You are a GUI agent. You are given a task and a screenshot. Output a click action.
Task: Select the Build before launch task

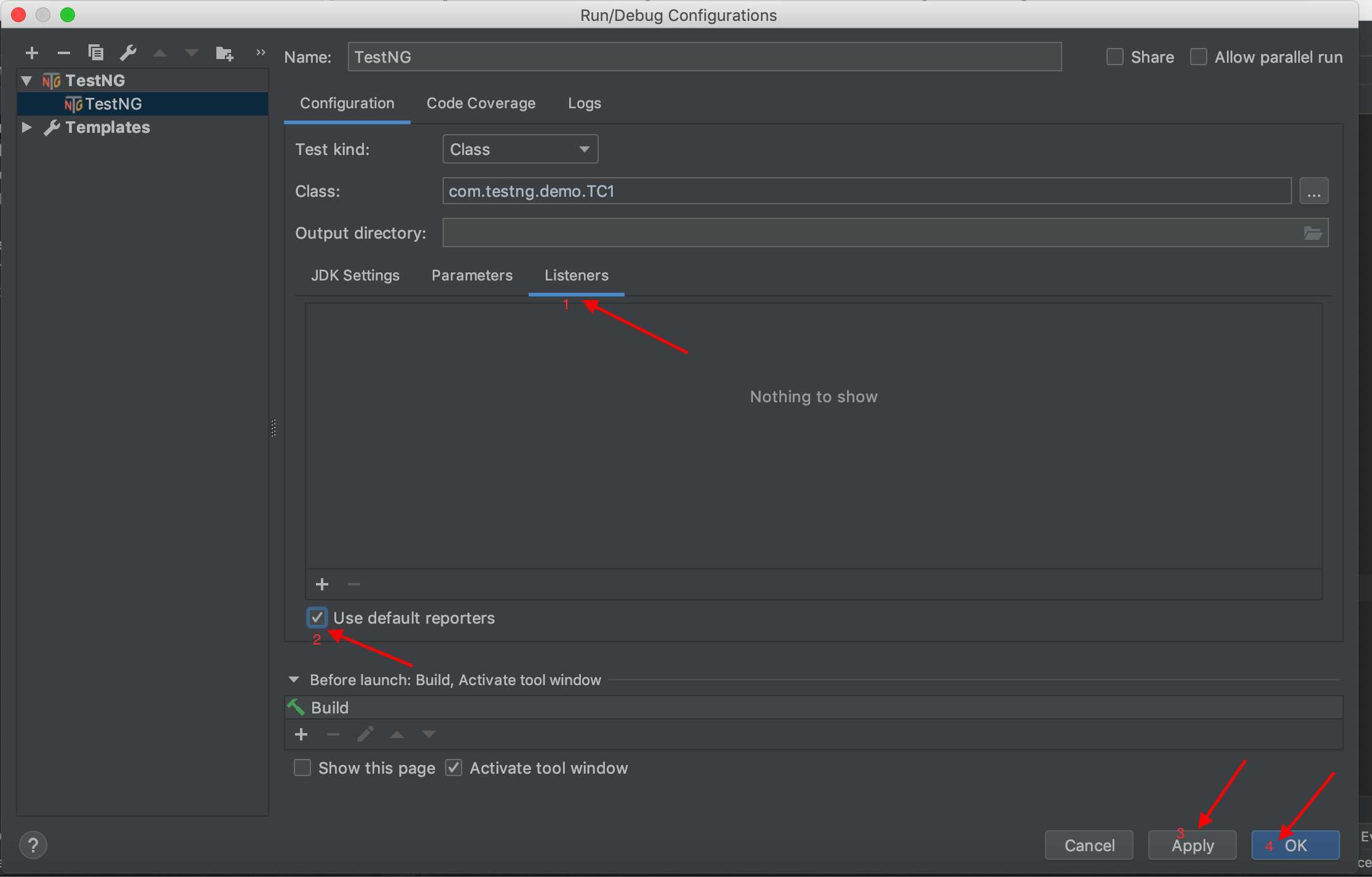pos(813,707)
